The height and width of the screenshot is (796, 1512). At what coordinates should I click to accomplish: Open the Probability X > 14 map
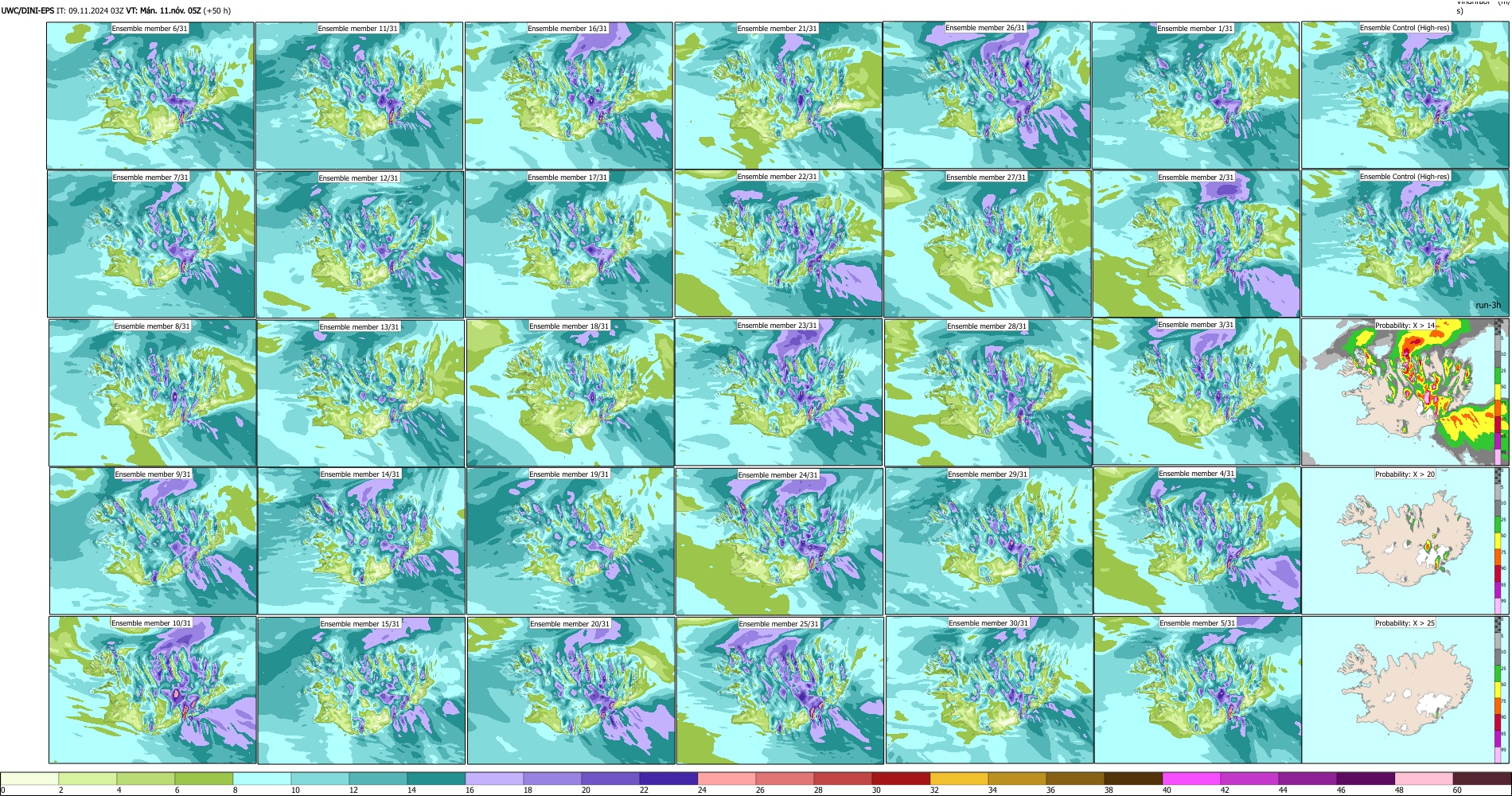point(1405,392)
